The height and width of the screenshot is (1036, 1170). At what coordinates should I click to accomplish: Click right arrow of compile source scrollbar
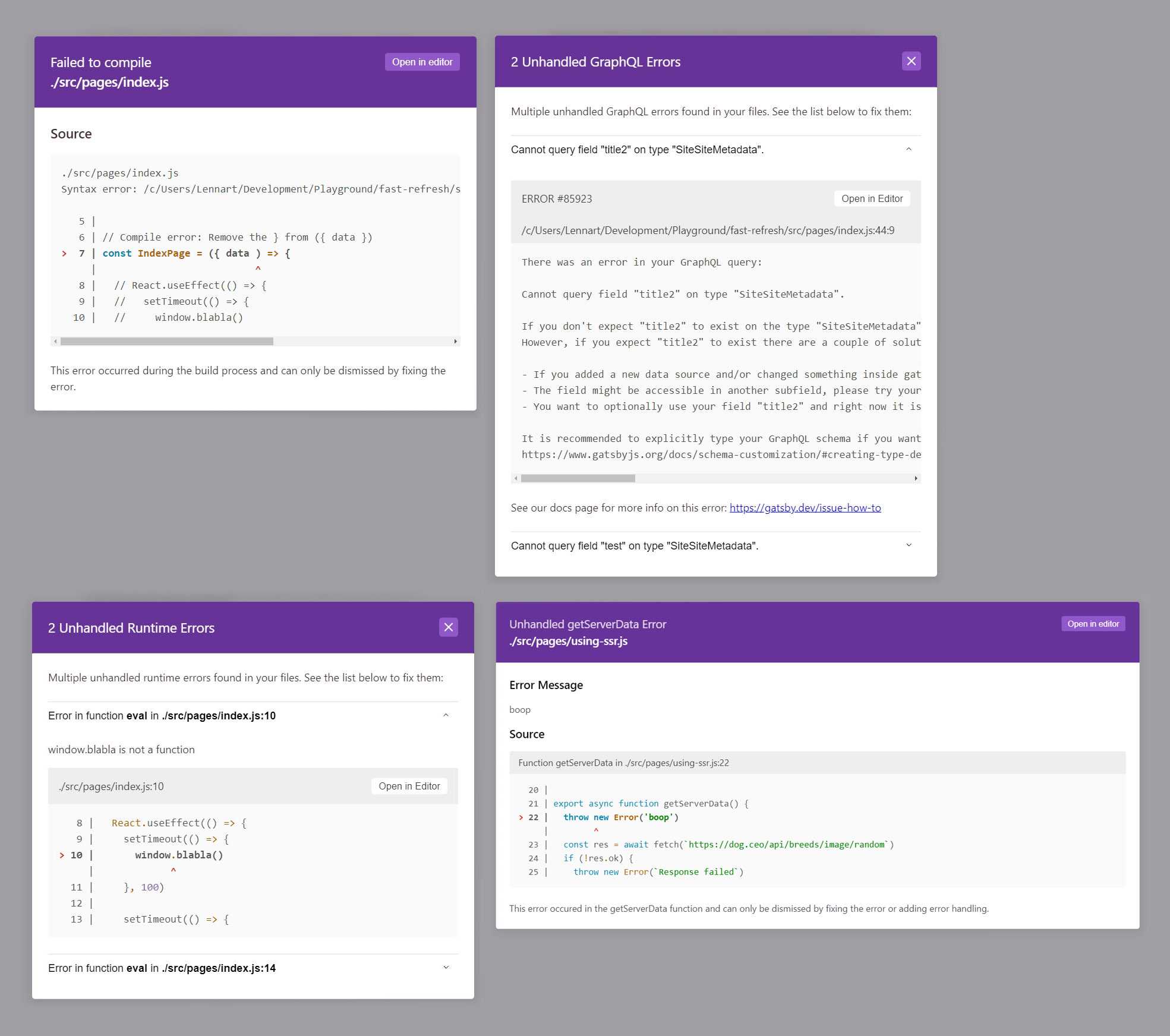click(x=455, y=342)
